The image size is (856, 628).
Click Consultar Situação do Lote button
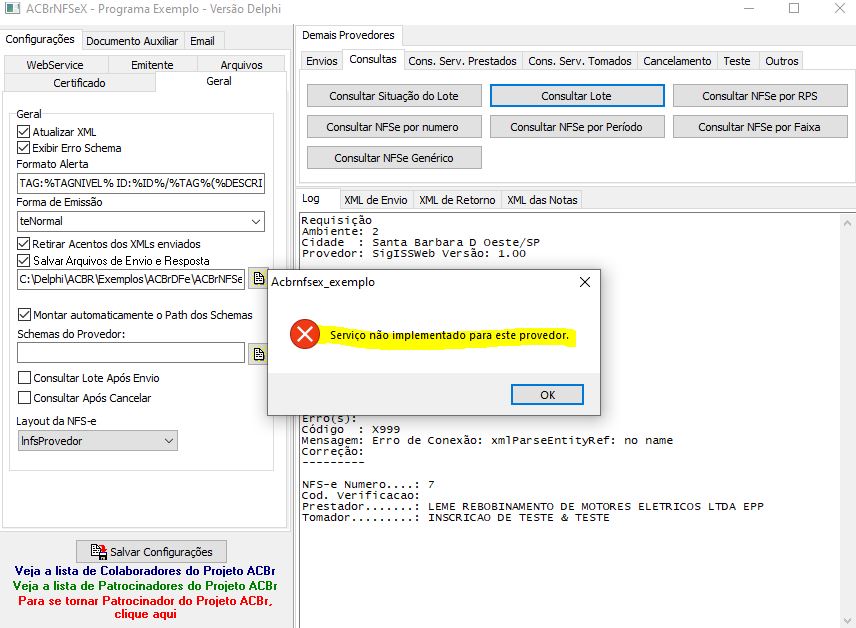(394, 96)
